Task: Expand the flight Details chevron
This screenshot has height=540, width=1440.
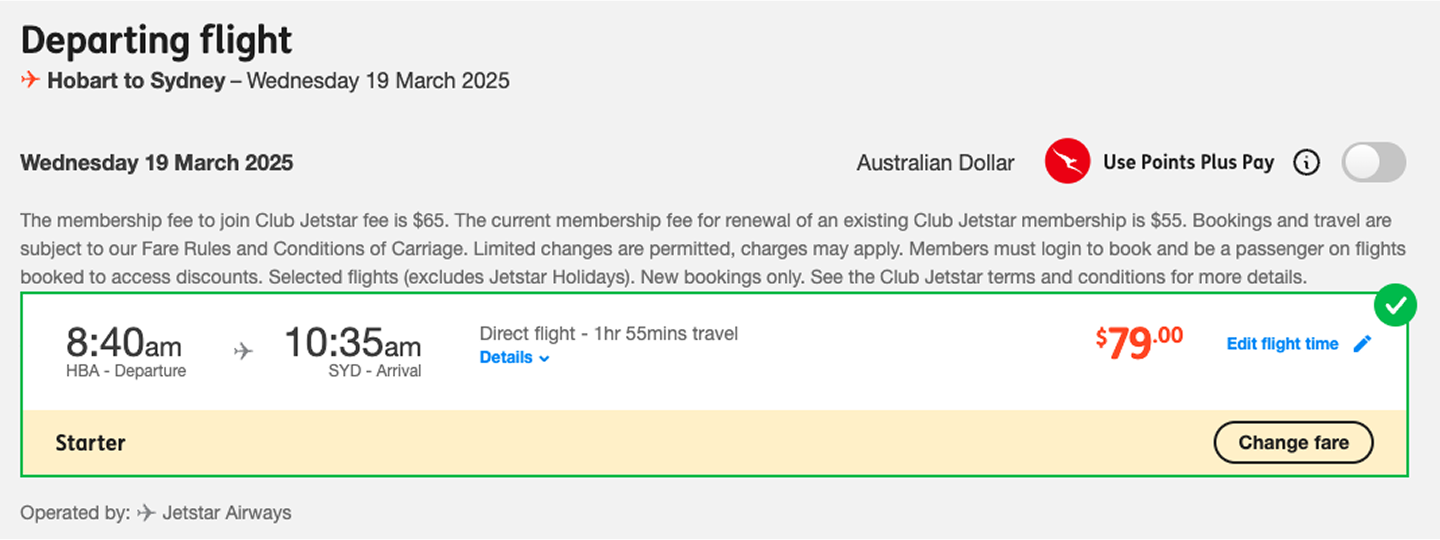Action: tap(545, 358)
